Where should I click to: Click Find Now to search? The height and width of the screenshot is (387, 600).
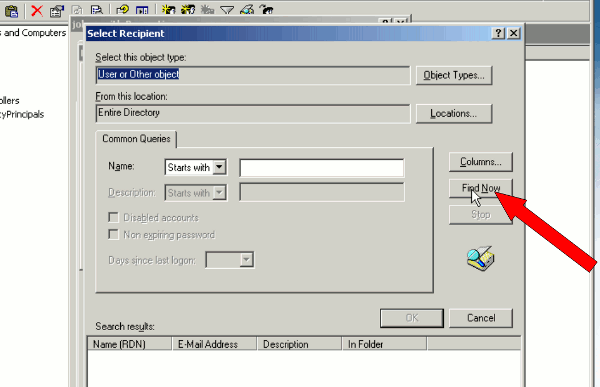click(481, 188)
